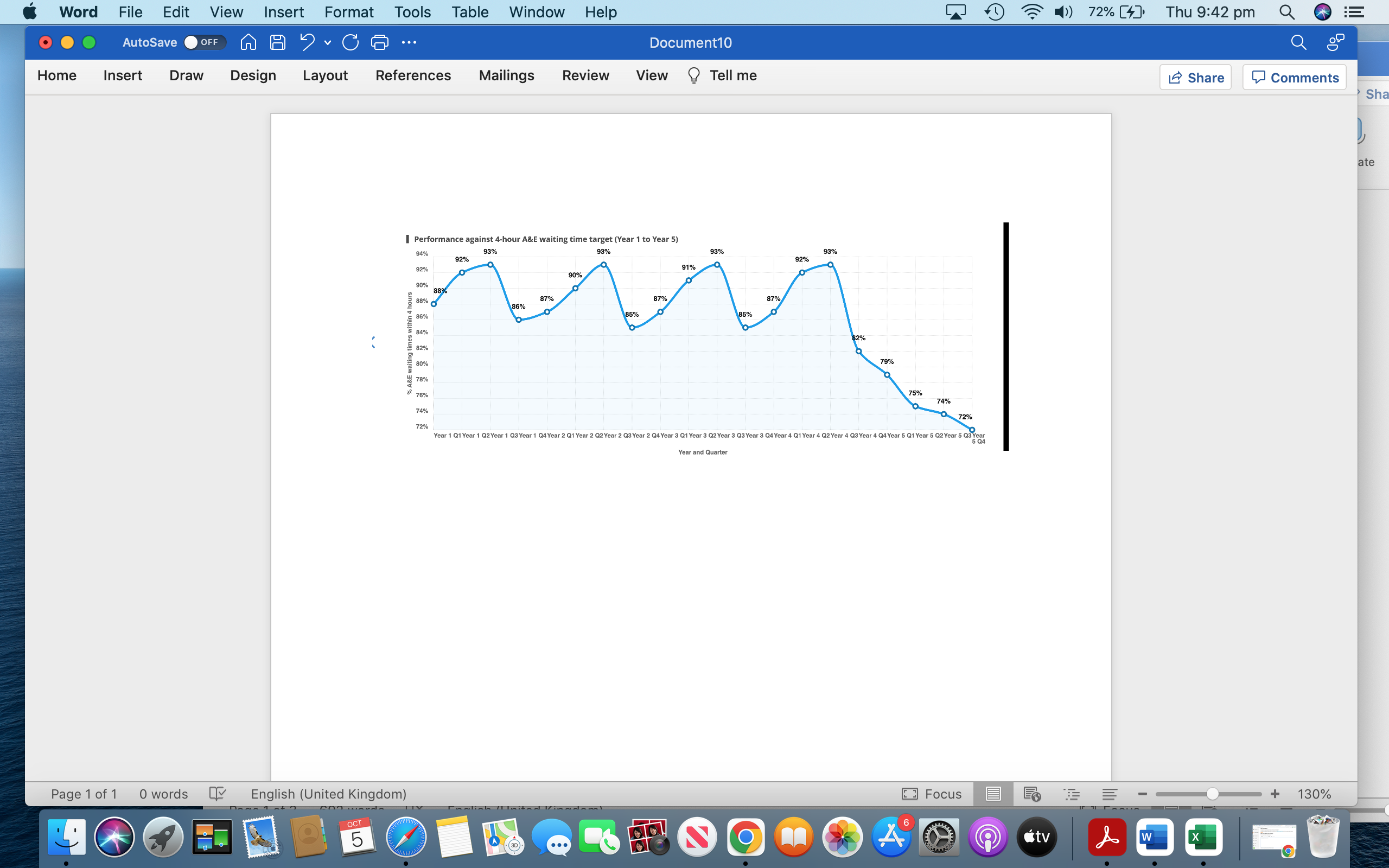Click the Redo circular arrow icon
The width and height of the screenshot is (1389, 868).
[350, 42]
